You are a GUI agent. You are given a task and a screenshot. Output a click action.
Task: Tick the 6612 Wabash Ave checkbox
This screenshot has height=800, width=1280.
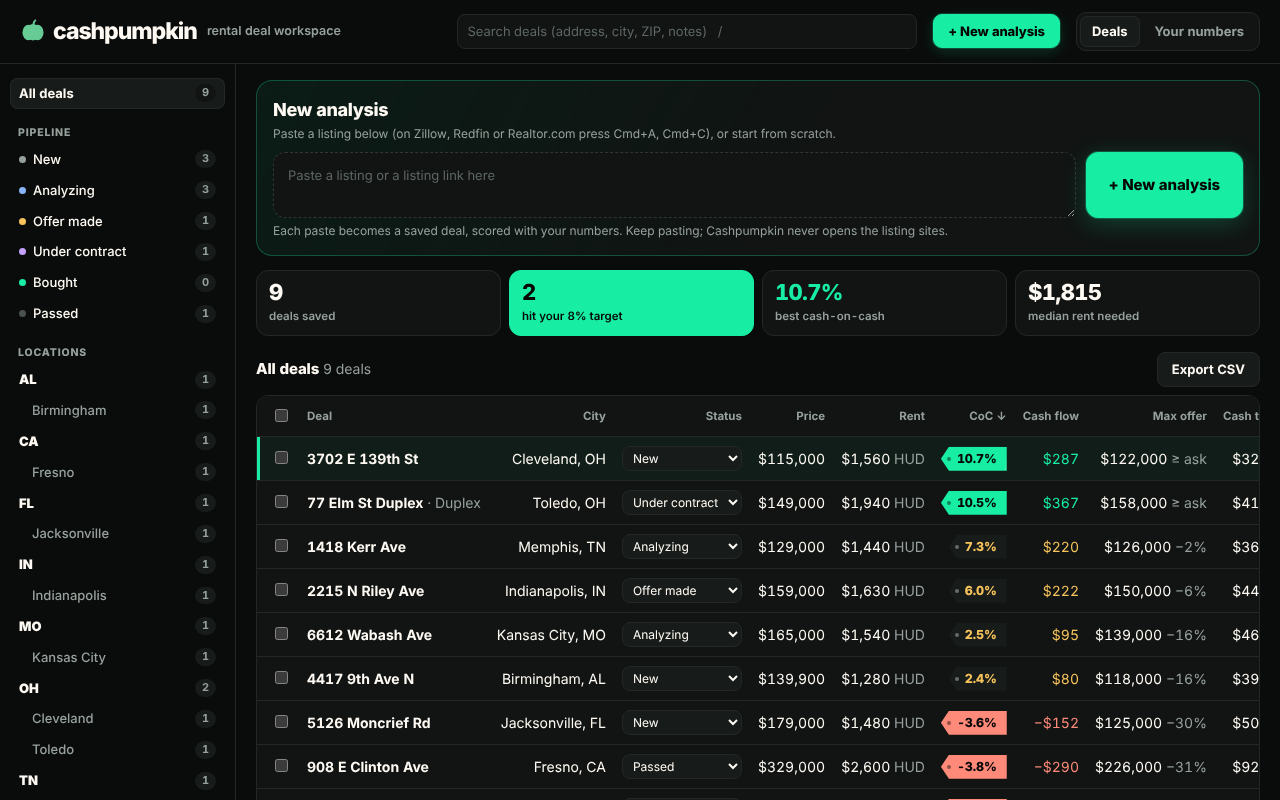[x=281, y=634]
